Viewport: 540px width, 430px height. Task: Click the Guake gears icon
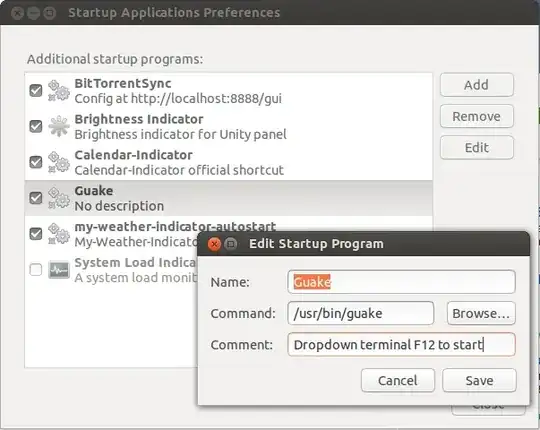pos(59,198)
